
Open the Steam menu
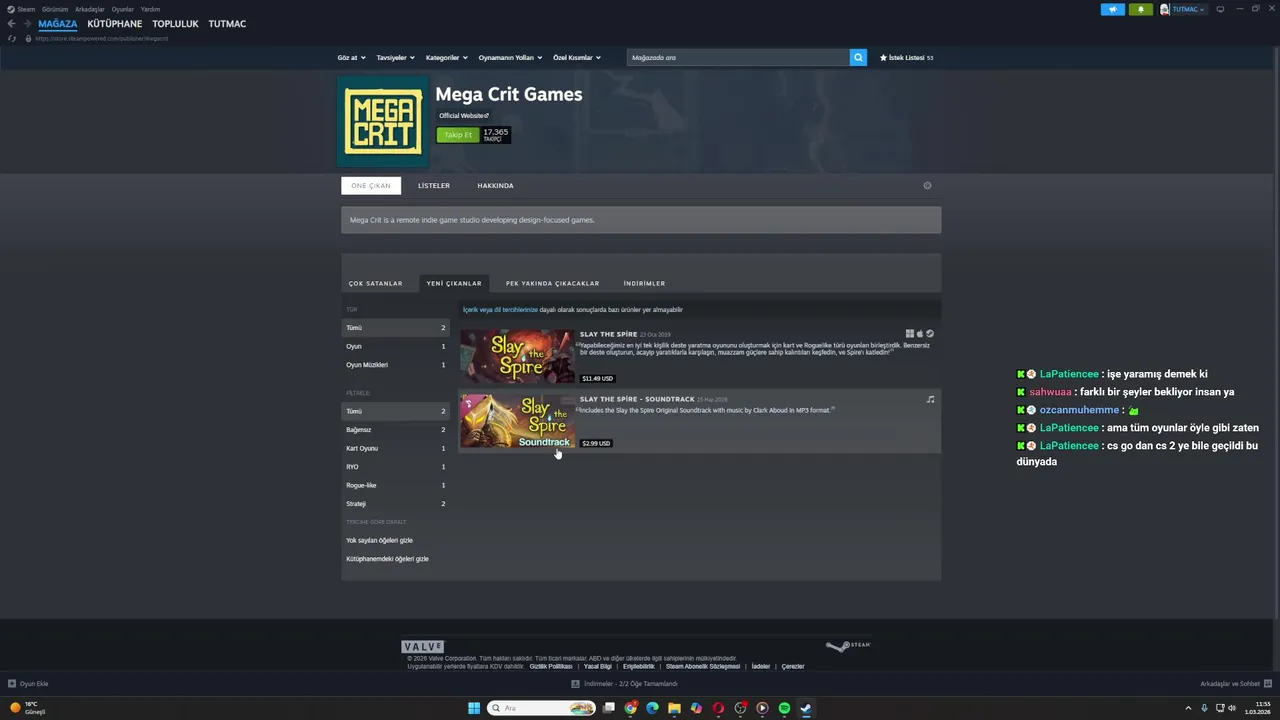pyautogui.click(x=21, y=9)
